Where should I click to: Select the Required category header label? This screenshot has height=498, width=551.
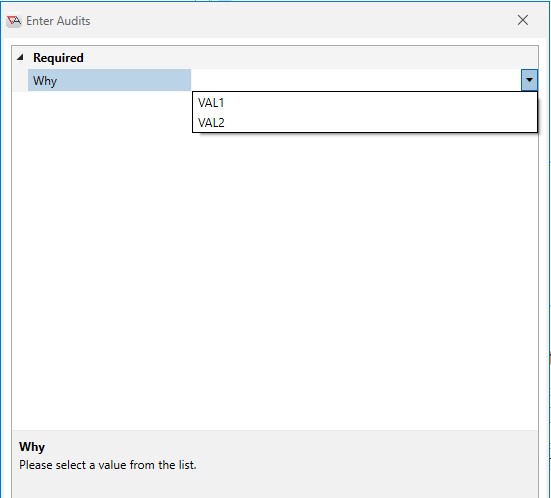point(58,58)
